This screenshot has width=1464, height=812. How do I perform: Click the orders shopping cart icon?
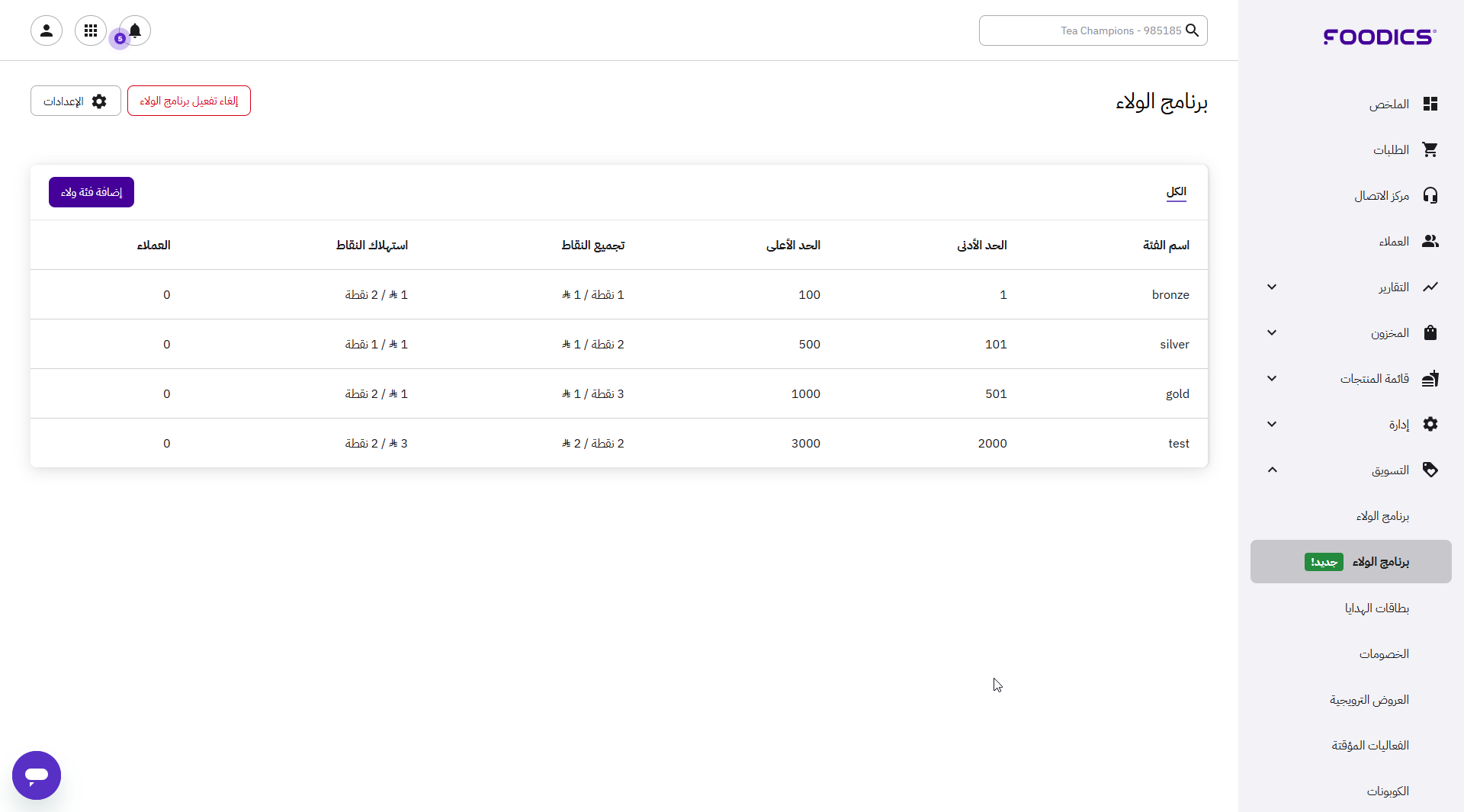pyautogui.click(x=1430, y=150)
